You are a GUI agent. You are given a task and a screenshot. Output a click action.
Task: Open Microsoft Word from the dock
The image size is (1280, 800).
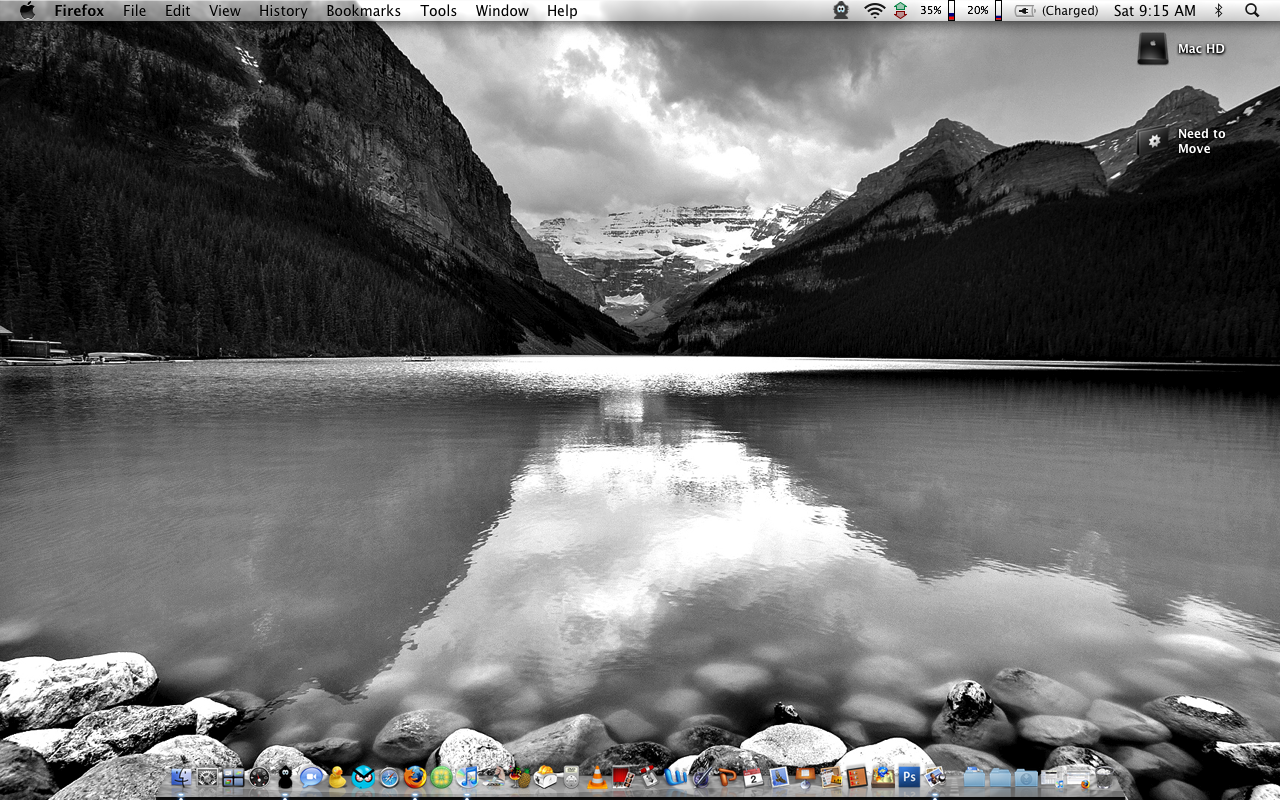(676, 777)
